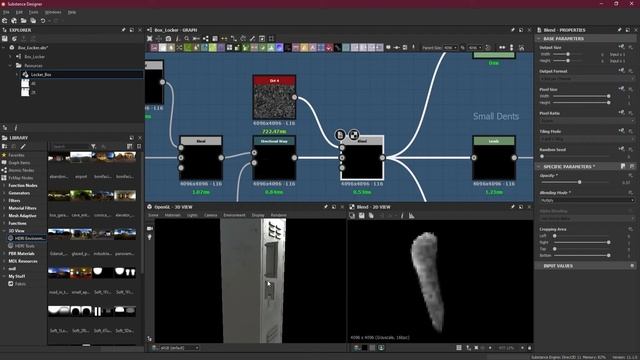Open the Display menu in 3D View
Image resolution: width=640 pixels, height=360 pixels.
[258, 215]
